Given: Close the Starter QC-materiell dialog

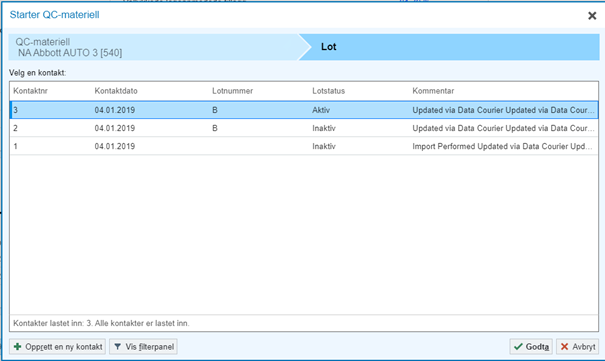Looking at the screenshot, I should coord(592,16).
